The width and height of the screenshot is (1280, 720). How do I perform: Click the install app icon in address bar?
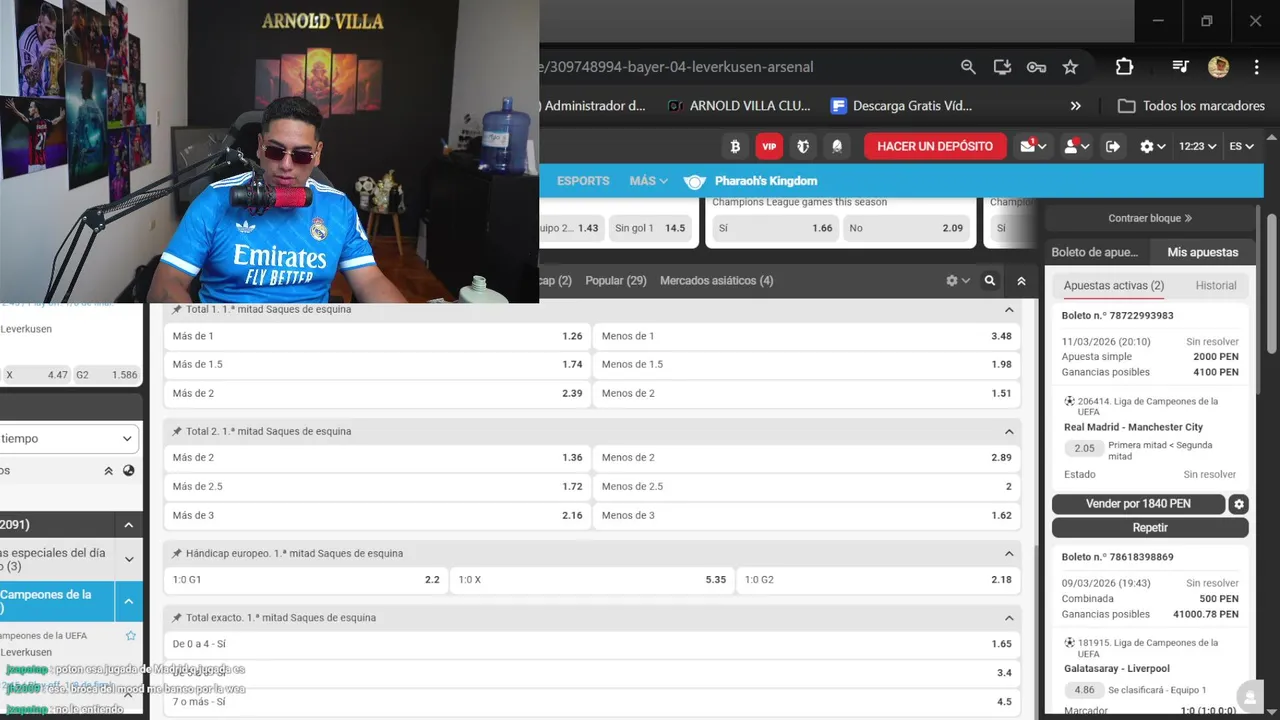coord(1002,67)
